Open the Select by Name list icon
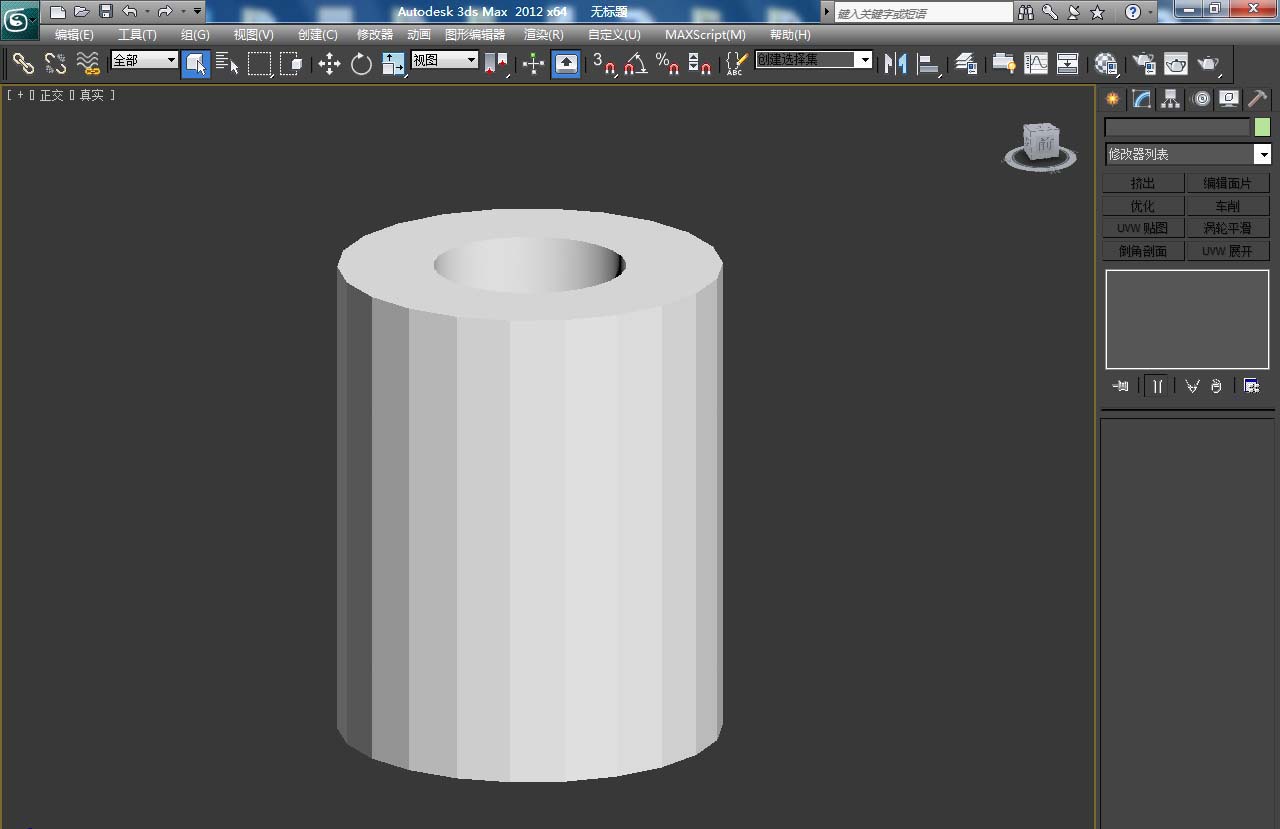The height and width of the screenshot is (829, 1280). click(227, 64)
